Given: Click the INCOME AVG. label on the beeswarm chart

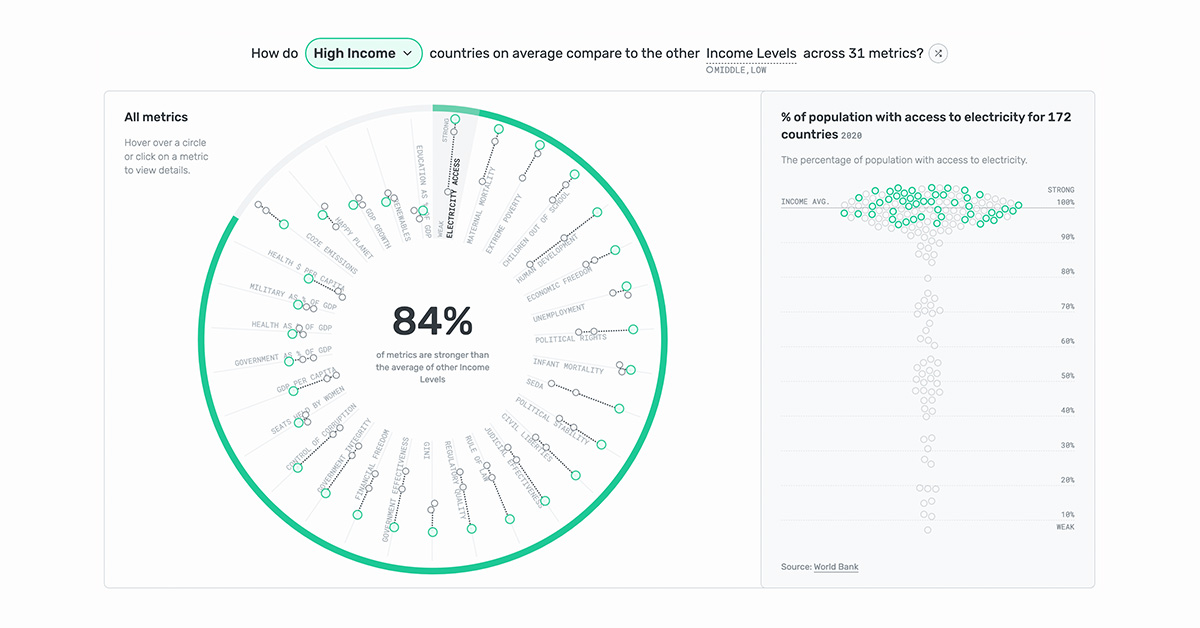Looking at the screenshot, I should click(806, 201).
